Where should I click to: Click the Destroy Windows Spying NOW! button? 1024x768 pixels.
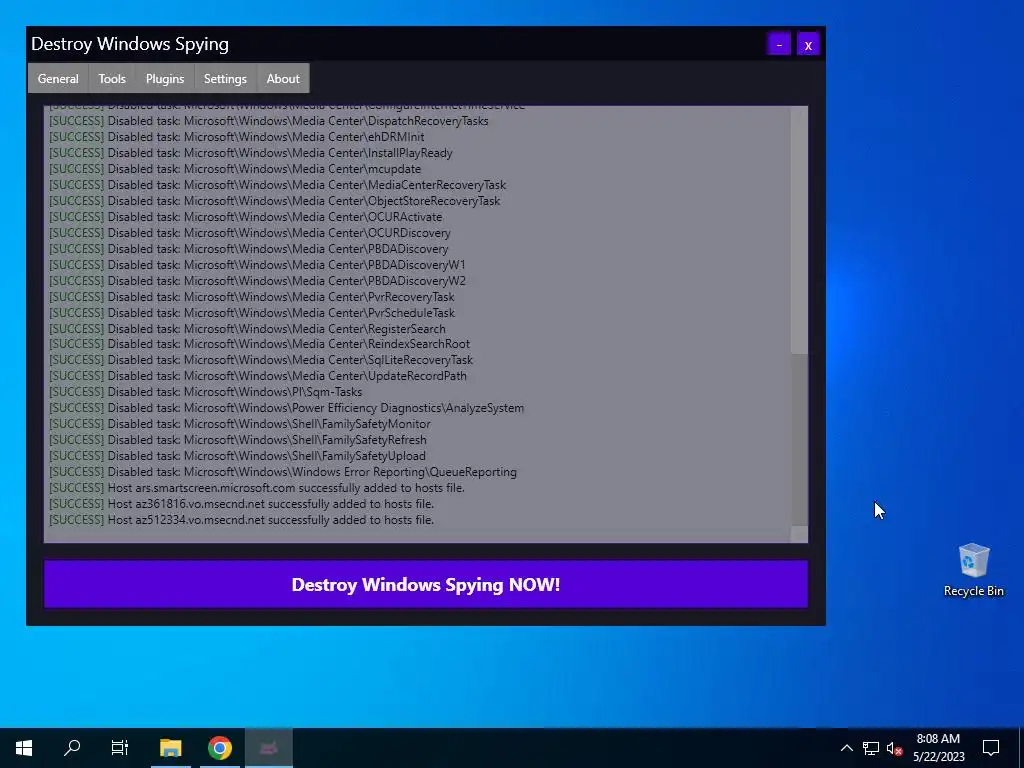tap(426, 584)
